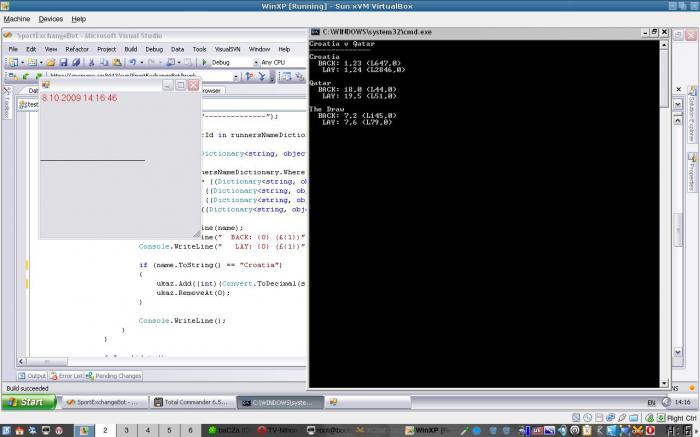Click the first green SVN arrow icon
700x437 pixels.
pos(26,77)
